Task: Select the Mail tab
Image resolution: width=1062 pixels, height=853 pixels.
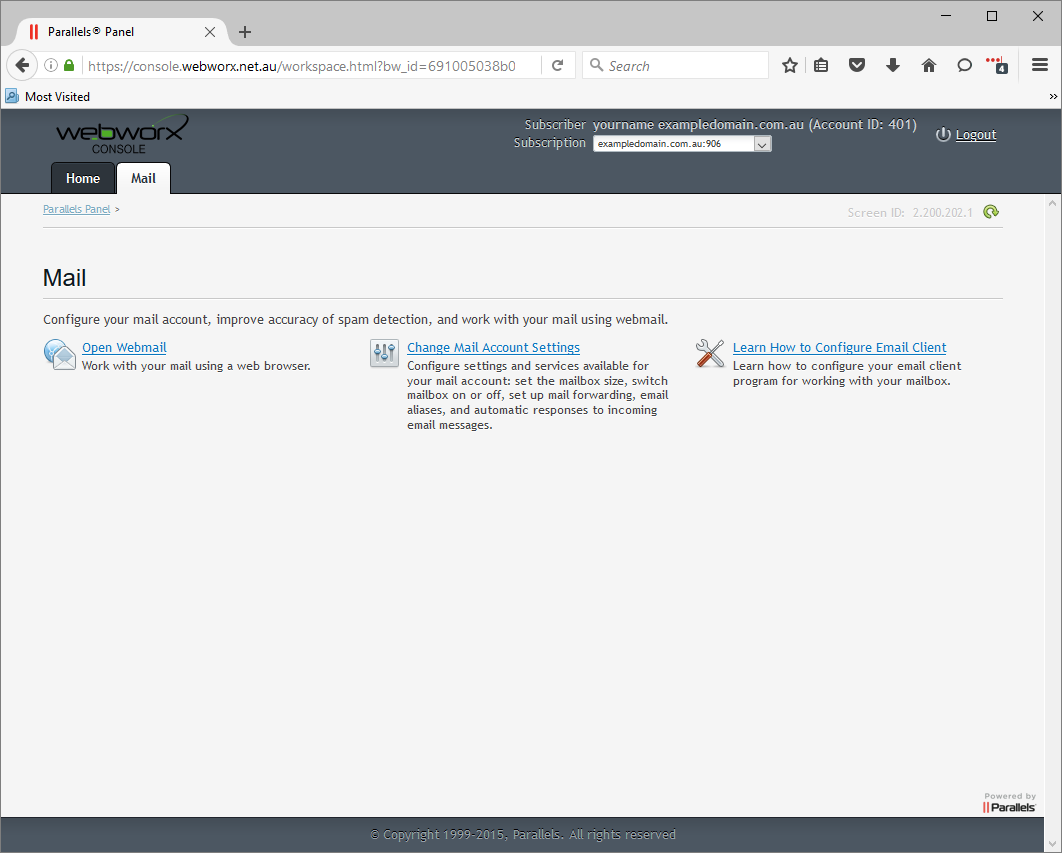Action: pos(143,178)
